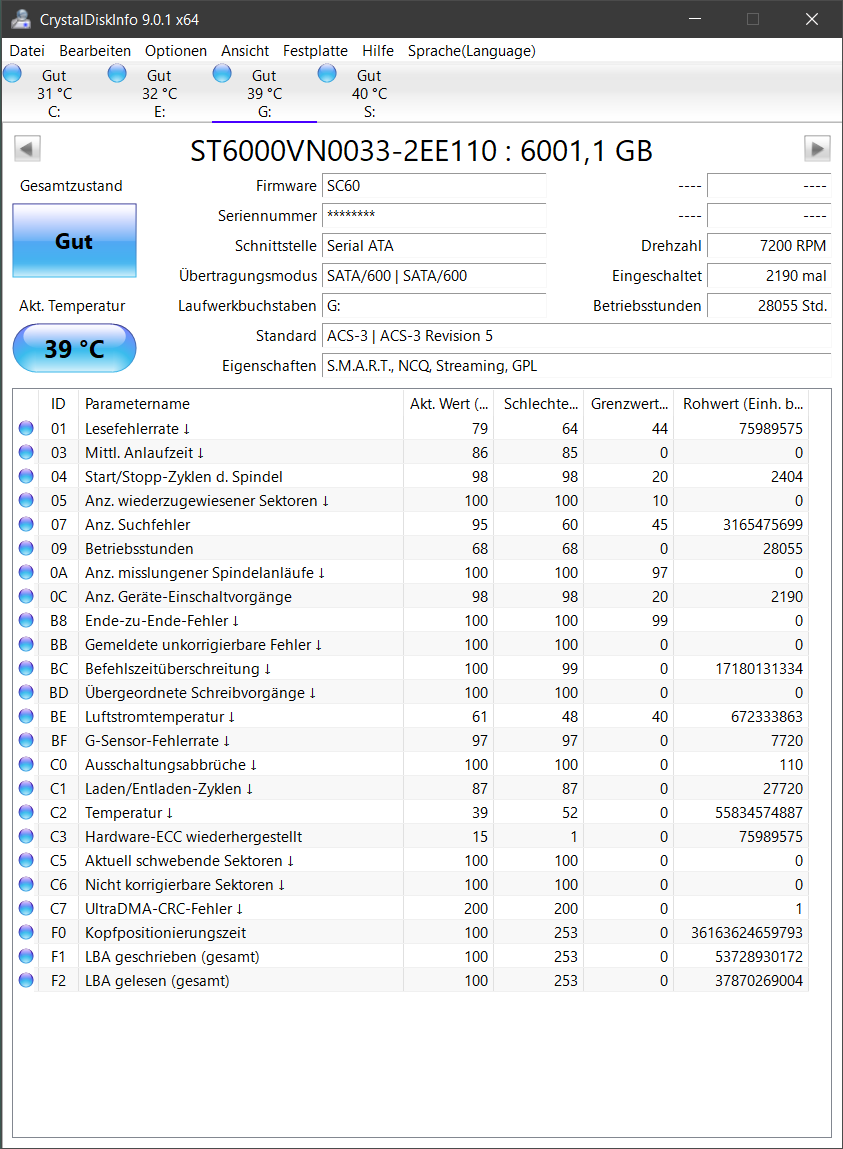Click status icon for Luftstromtemperatur row
Screen dimensions: 843x1149
[x=26, y=717]
